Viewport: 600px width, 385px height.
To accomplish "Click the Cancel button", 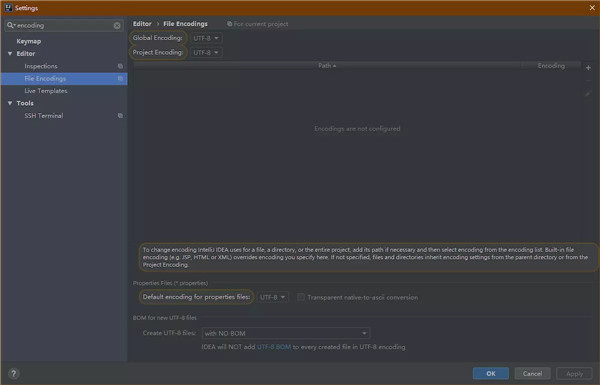I will (532, 374).
